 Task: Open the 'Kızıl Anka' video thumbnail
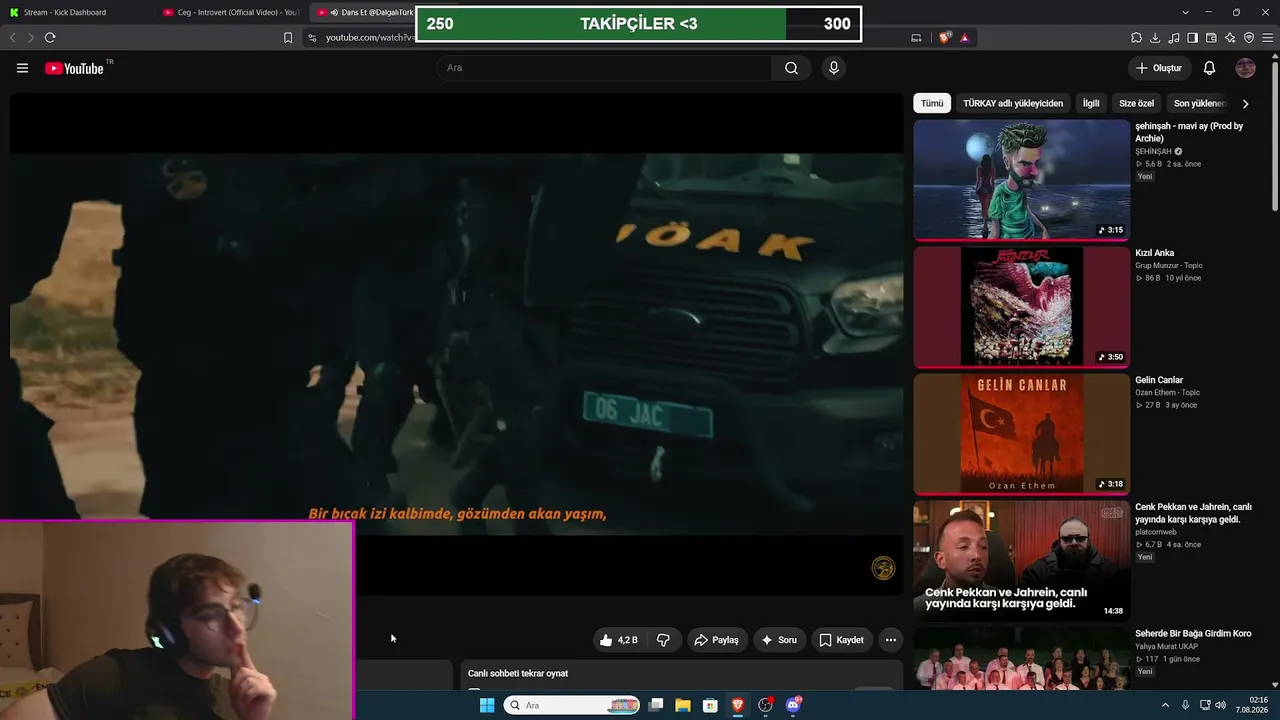point(1021,307)
